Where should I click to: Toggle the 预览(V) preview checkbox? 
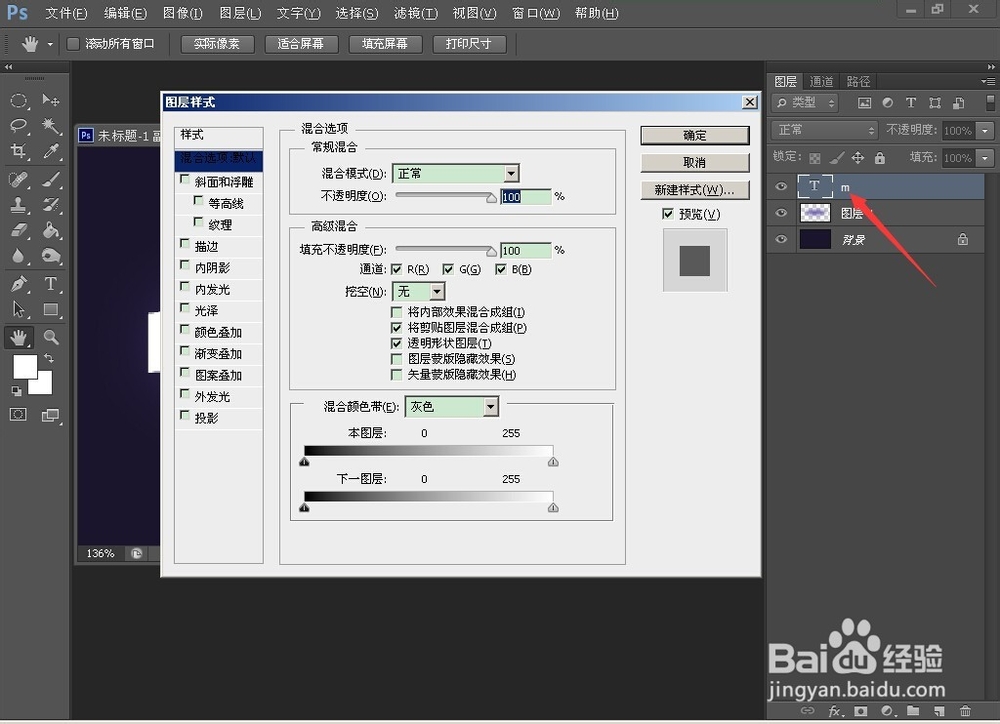668,214
